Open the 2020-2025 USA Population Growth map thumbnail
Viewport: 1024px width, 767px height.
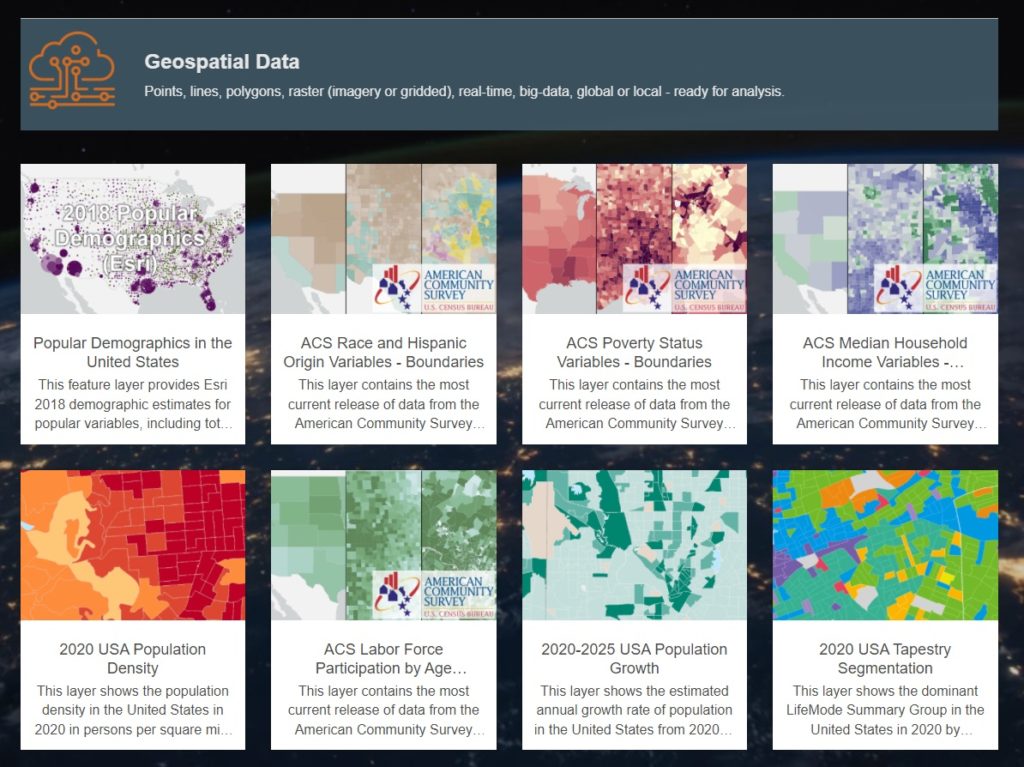coord(634,545)
